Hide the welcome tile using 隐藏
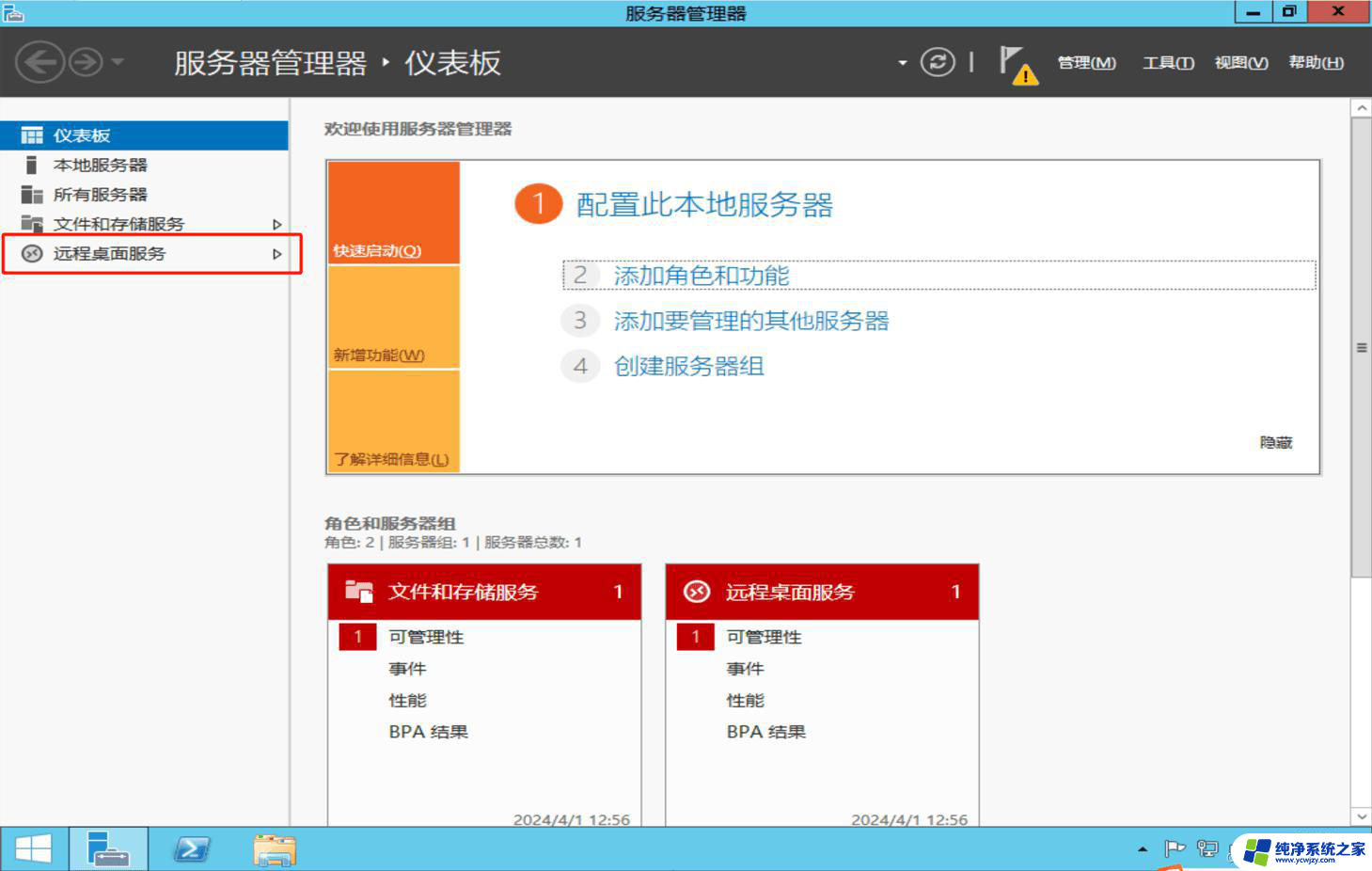 pos(1276,442)
